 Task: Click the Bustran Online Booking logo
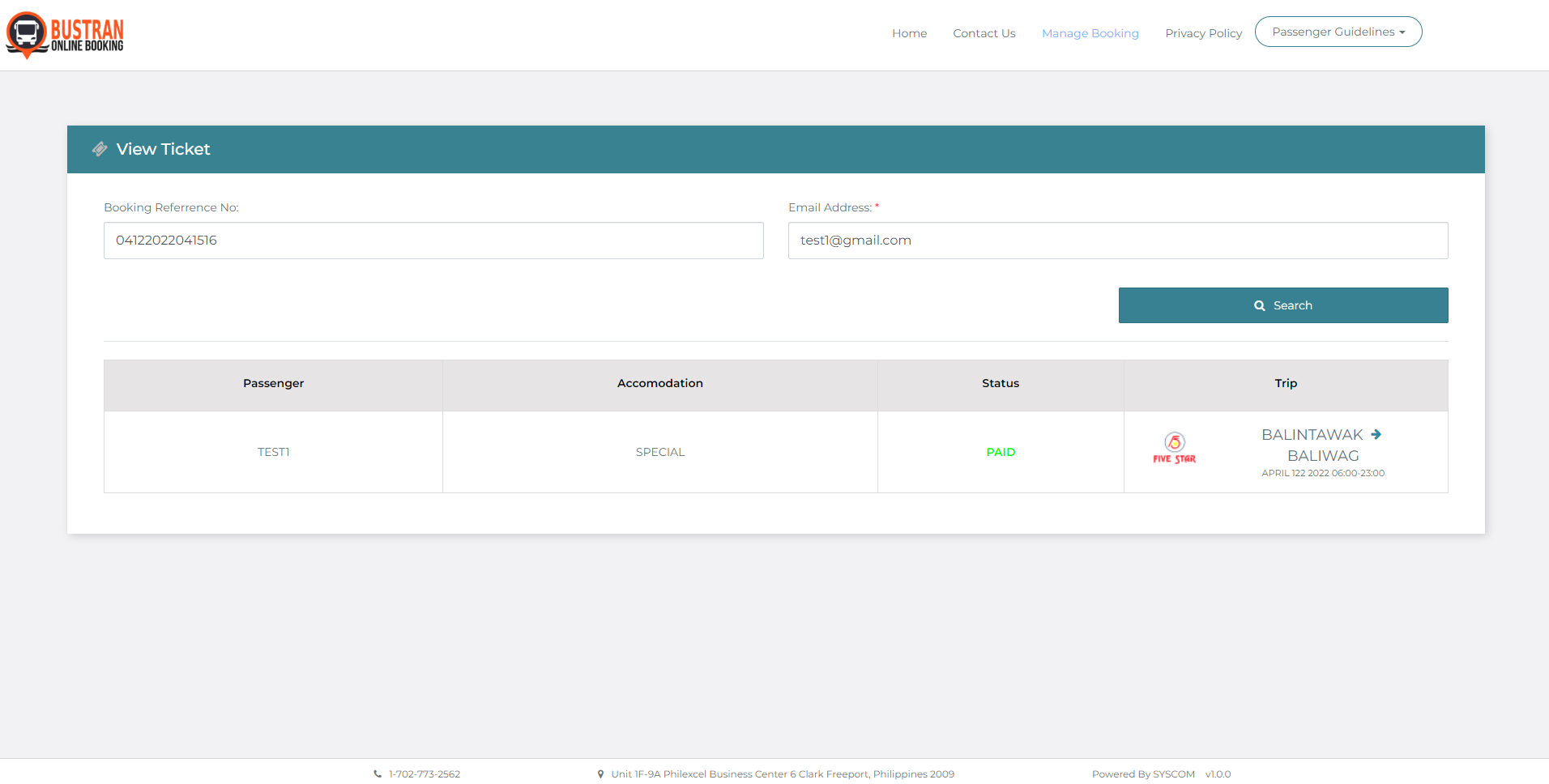click(x=65, y=36)
